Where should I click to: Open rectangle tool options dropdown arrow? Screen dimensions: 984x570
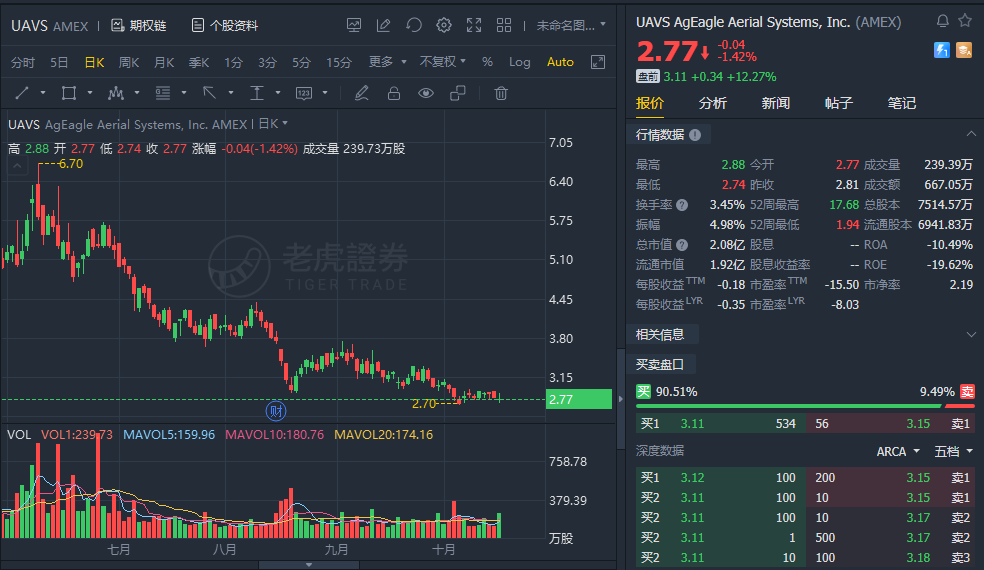[90, 93]
